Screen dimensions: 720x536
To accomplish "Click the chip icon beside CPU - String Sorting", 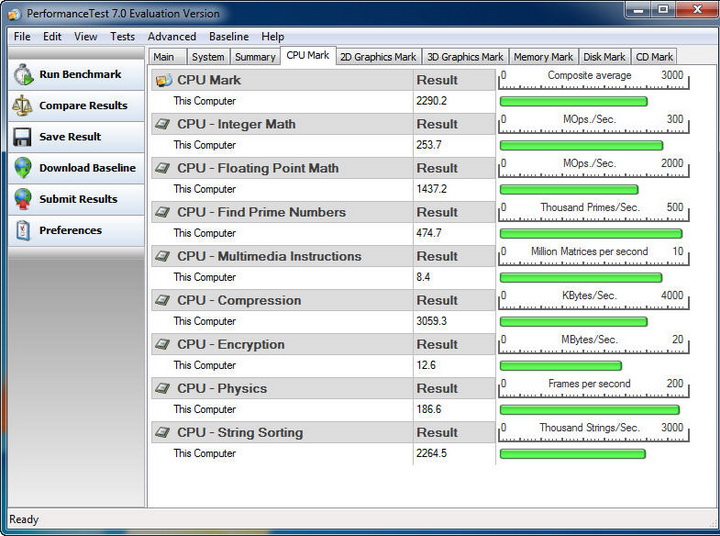I will click(x=163, y=433).
